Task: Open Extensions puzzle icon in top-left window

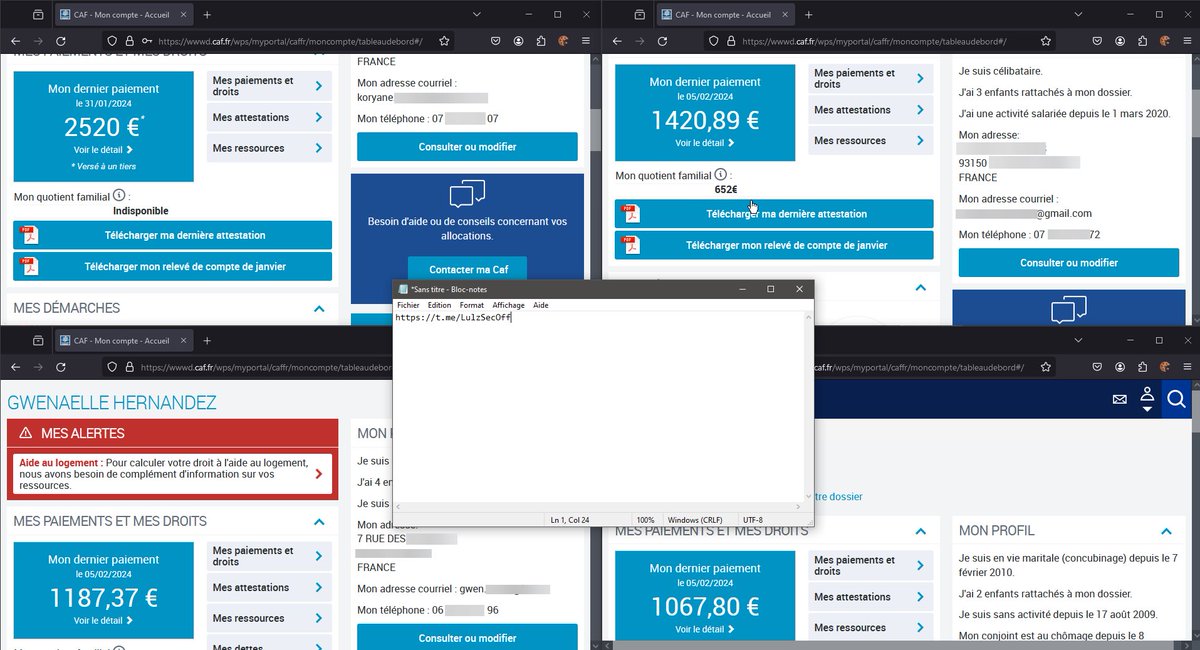Action: tap(541, 41)
